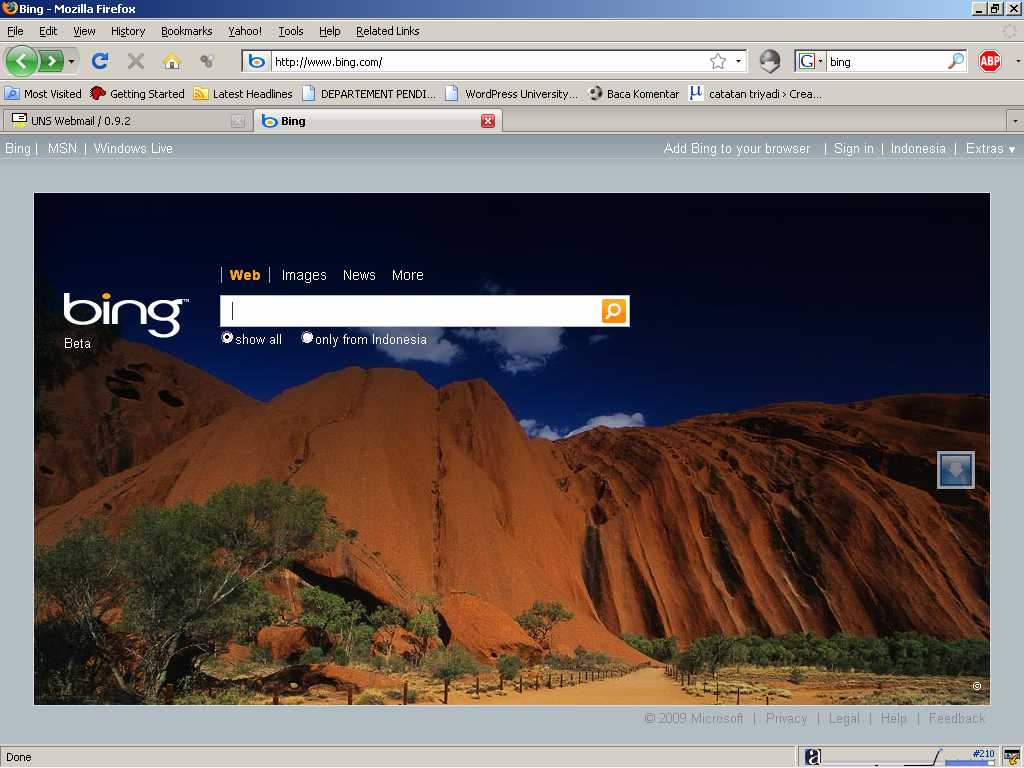Viewport: 1024px width, 768px height.
Task: Click the Bing search text field
Action: (410, 311)
